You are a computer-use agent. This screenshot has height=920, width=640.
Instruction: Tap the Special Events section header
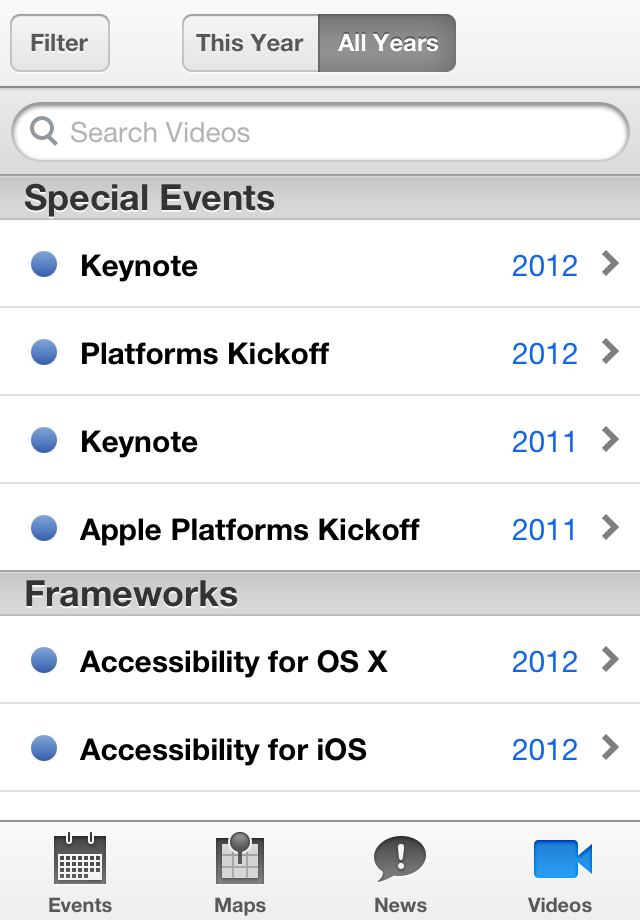(150, 197)
